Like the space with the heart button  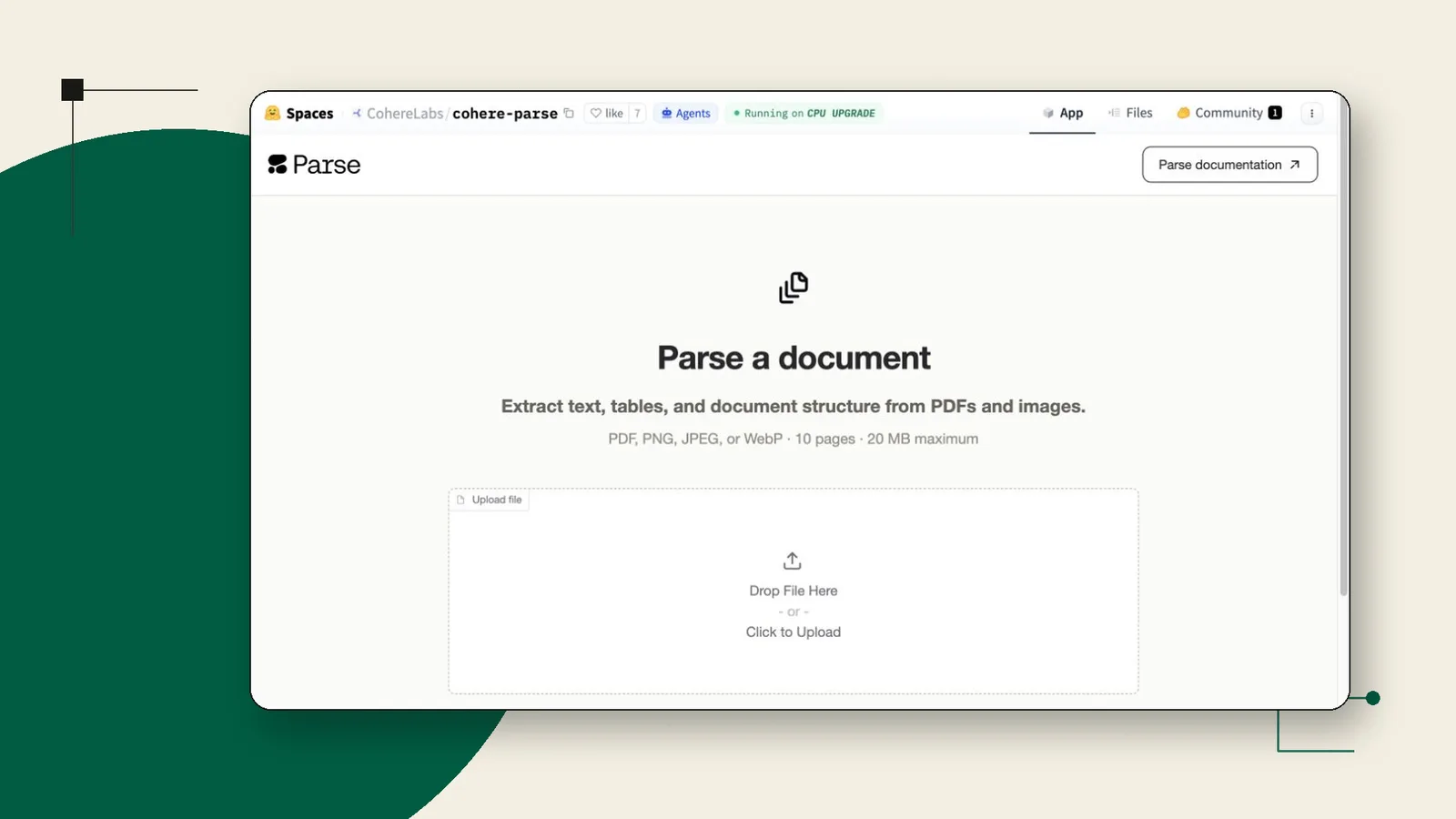tap(607, 113)
